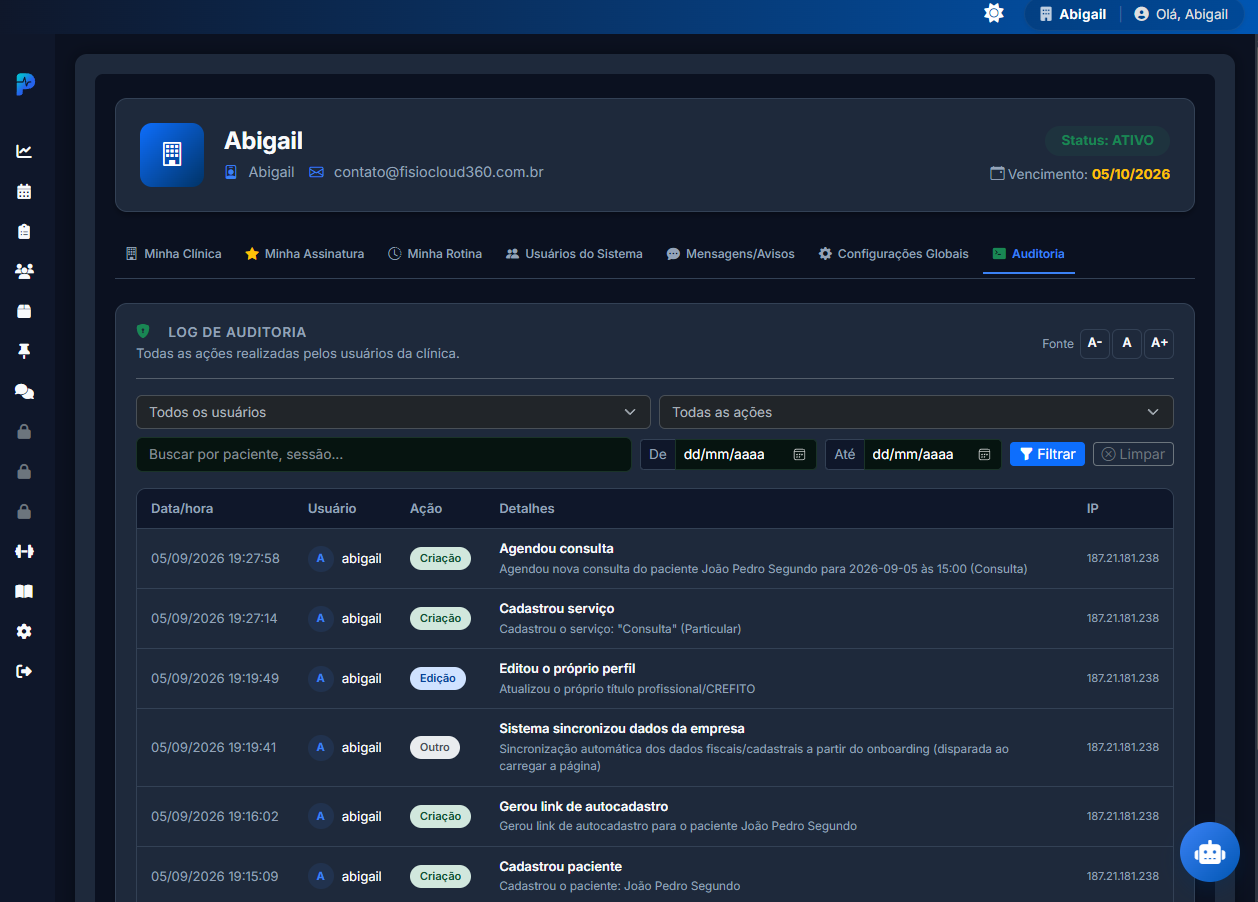This screenshot has height=902, width=1258.
Task: Open the clipboard icon in the sidebar
Action: tap(24, 231)
